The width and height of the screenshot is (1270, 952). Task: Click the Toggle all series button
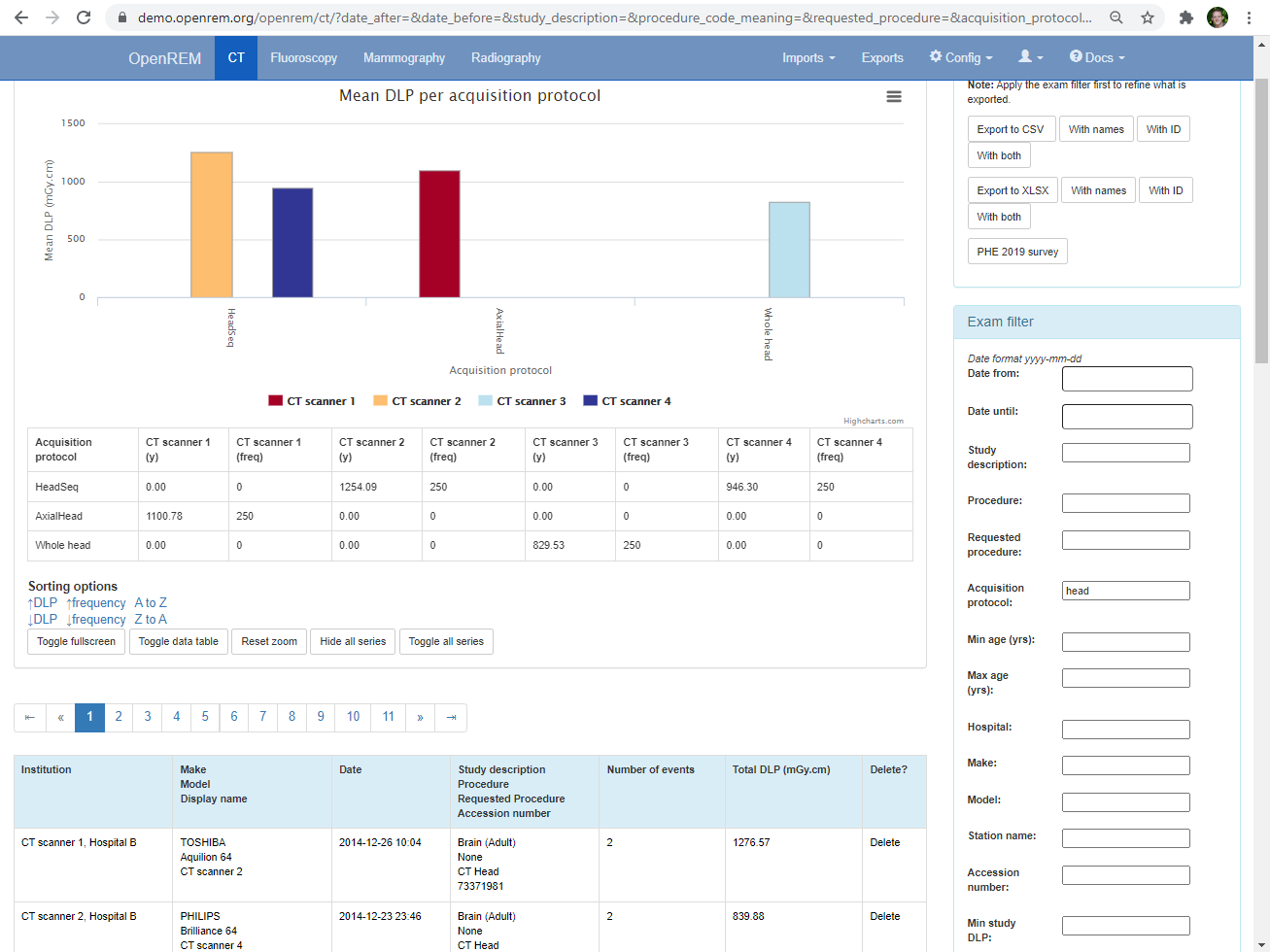(x=446, y=641)
